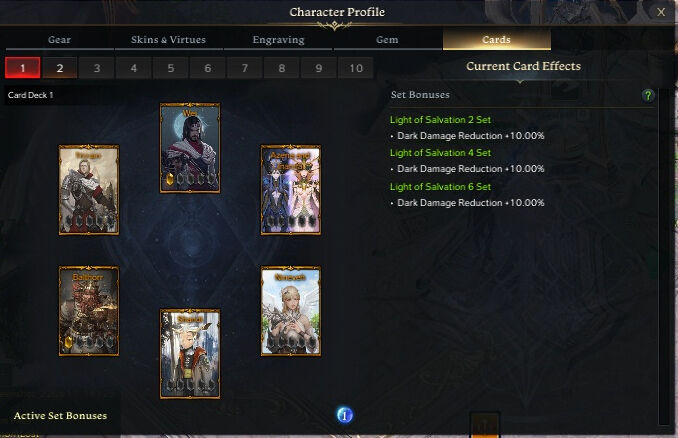Select the Shandi card
Image resolution: width=678 pixels, height=438 pixels.
click(x=190, y=353)
